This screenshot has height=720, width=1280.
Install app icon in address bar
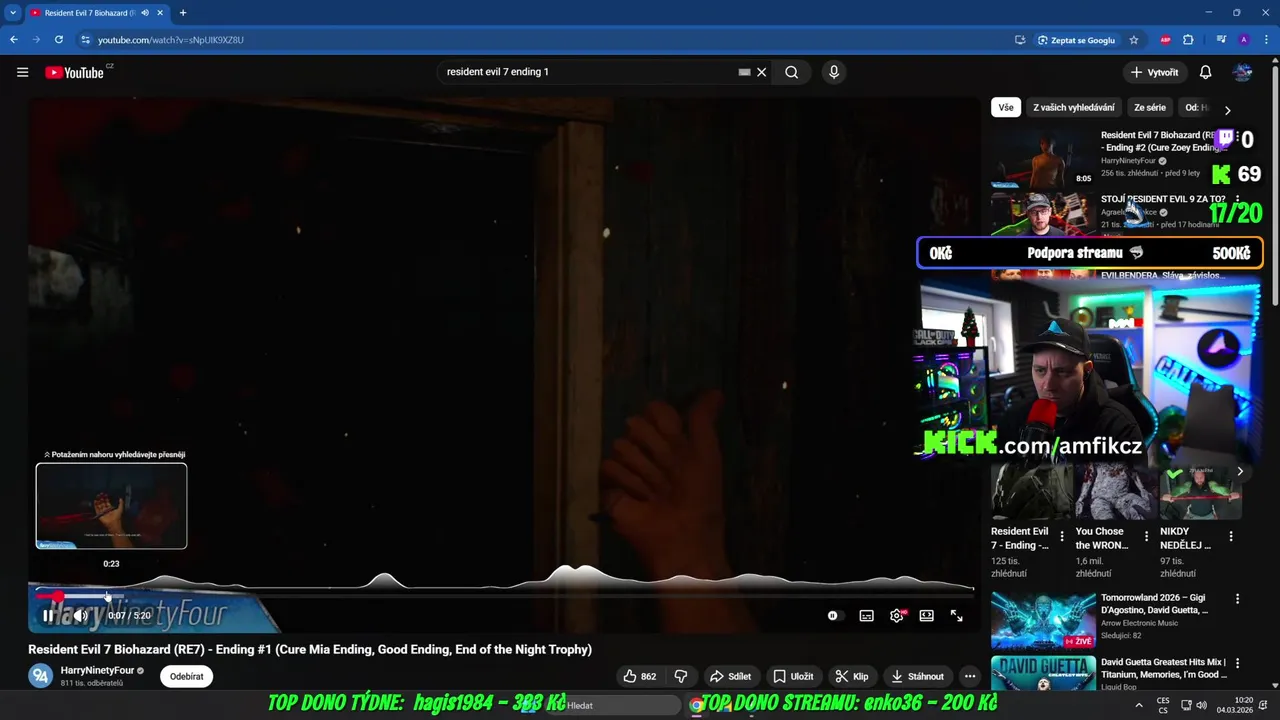pos(1020,40)
